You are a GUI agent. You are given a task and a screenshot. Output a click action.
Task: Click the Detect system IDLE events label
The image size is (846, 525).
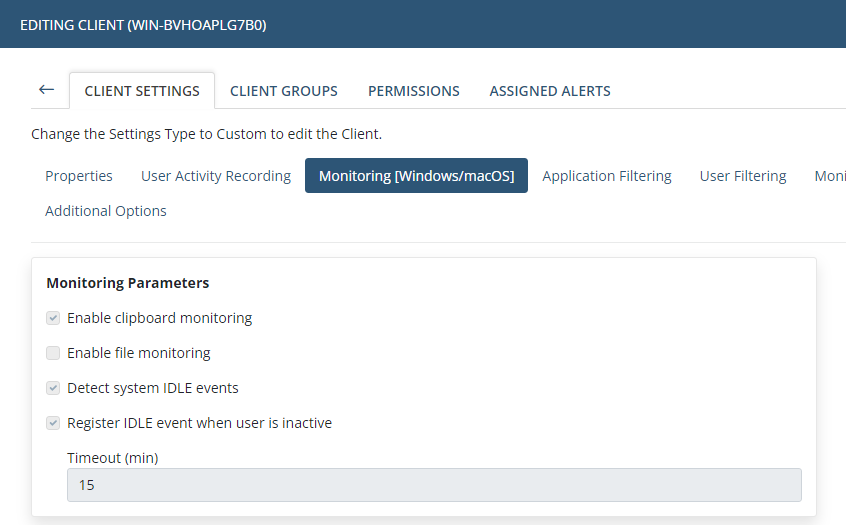coord(153,388)
